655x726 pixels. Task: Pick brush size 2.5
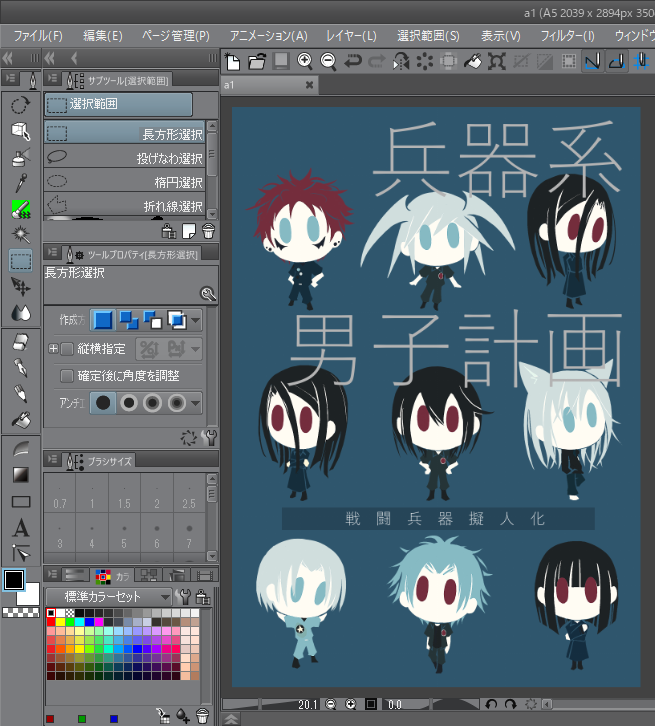pyautogui.click(x=189, y=493)
